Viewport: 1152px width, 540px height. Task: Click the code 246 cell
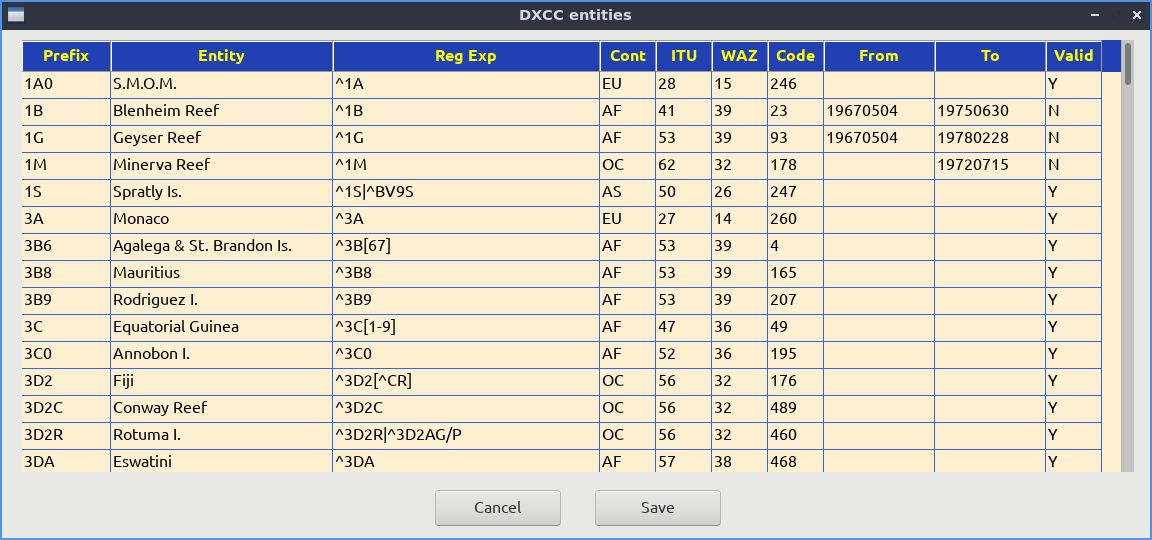[x=796, y=84]
